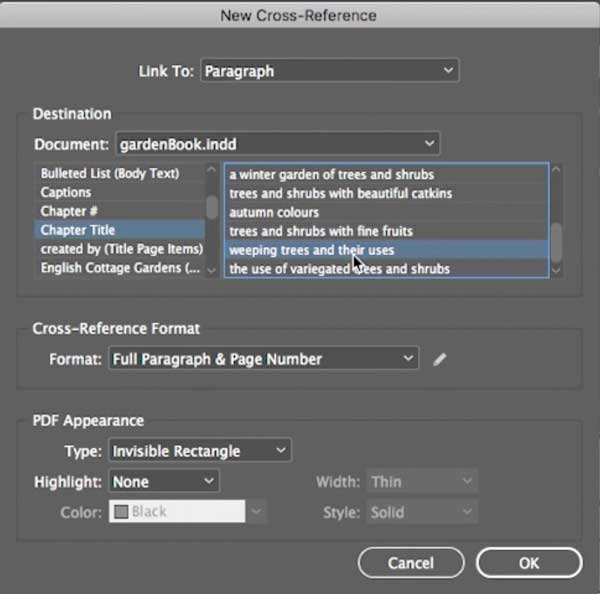Choose the 'autumn colours' paragraph
The height and width of the screenshot is (594, 600).
point(274,213)
